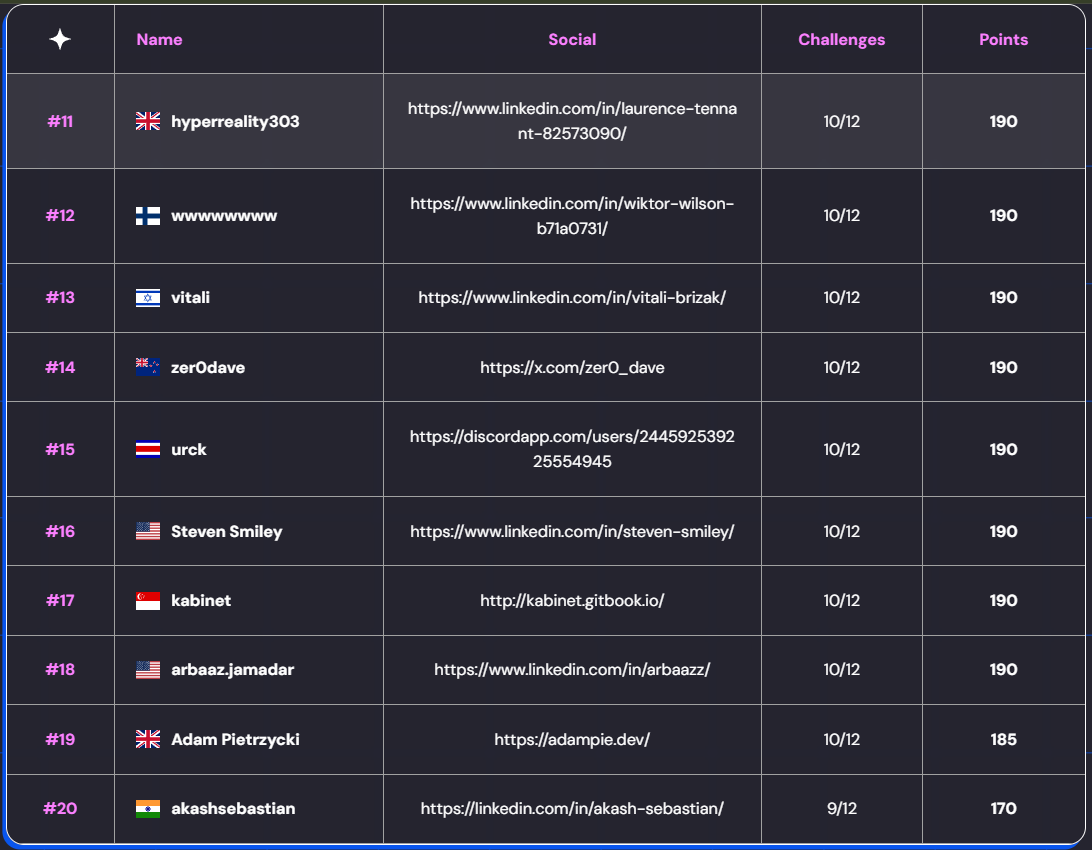Select the Israel flag beside vitali

(x=146, y=297)
